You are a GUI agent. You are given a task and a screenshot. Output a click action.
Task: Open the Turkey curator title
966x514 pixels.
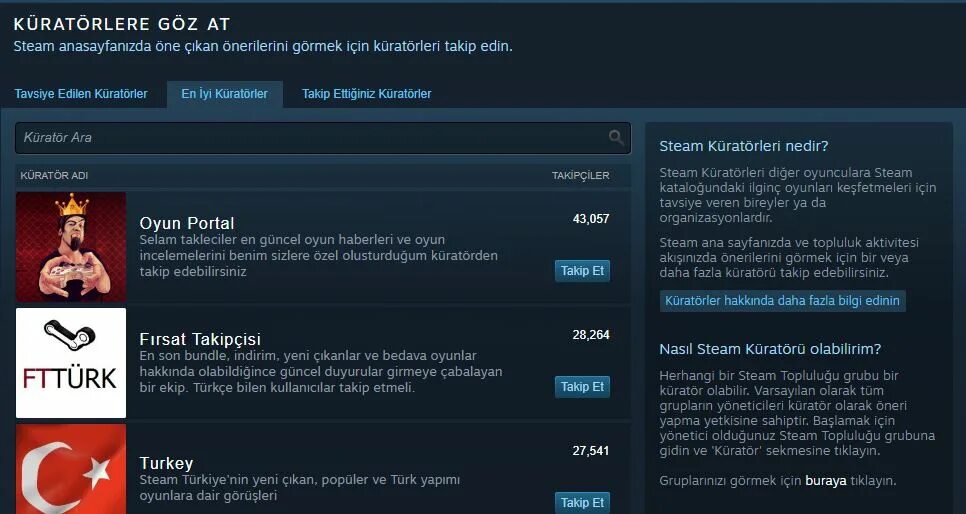166,463
